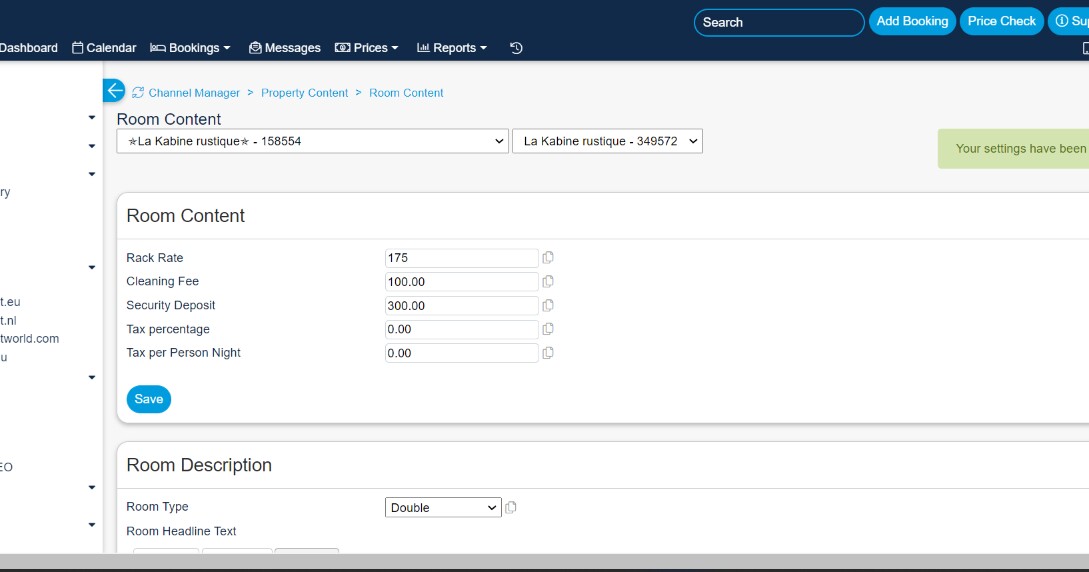
Task: Click the Price Check button
Action: (1001, 22)
